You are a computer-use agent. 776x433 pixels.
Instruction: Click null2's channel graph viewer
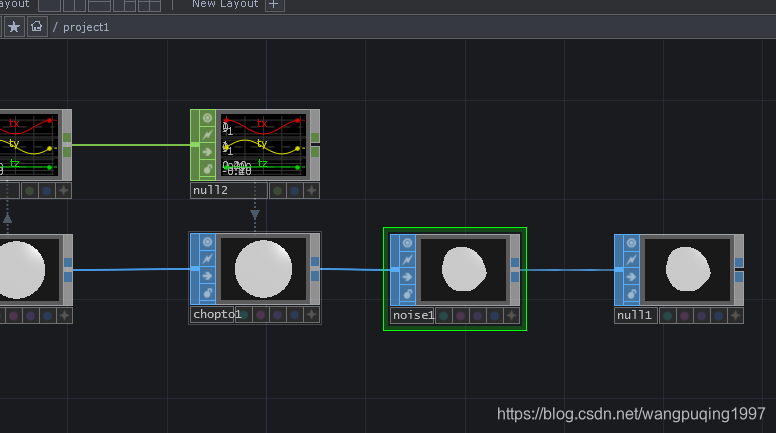tap(263, 145)
